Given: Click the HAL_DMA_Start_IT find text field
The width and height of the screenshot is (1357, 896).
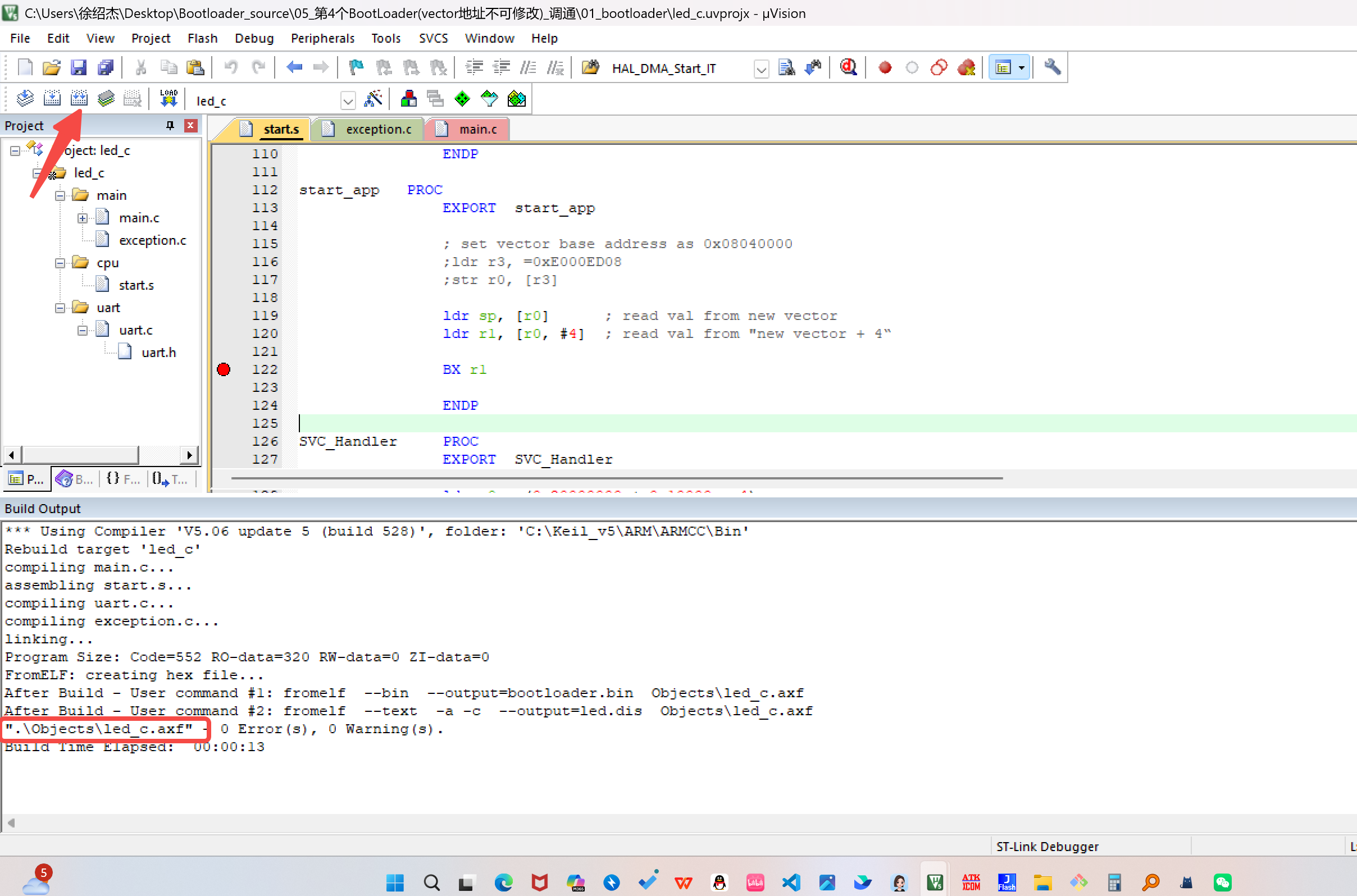Looking at the screenshot, I should (x=680, y=68).
